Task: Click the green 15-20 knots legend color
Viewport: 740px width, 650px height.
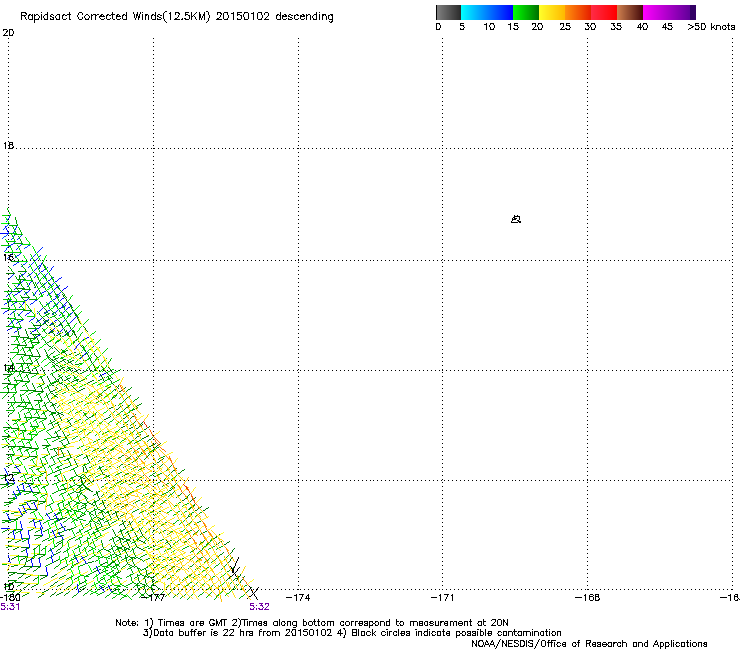Action: coord(526,12)
